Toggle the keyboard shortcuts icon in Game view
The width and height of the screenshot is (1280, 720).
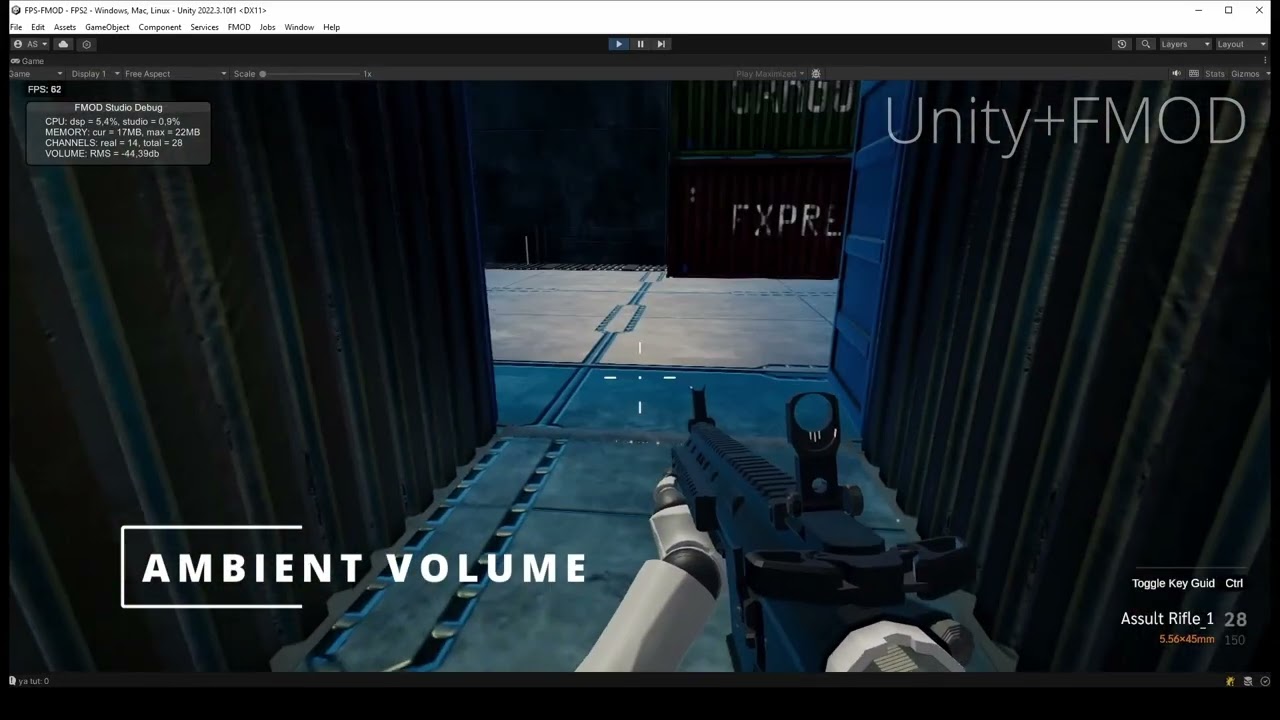click(1192, 74)
